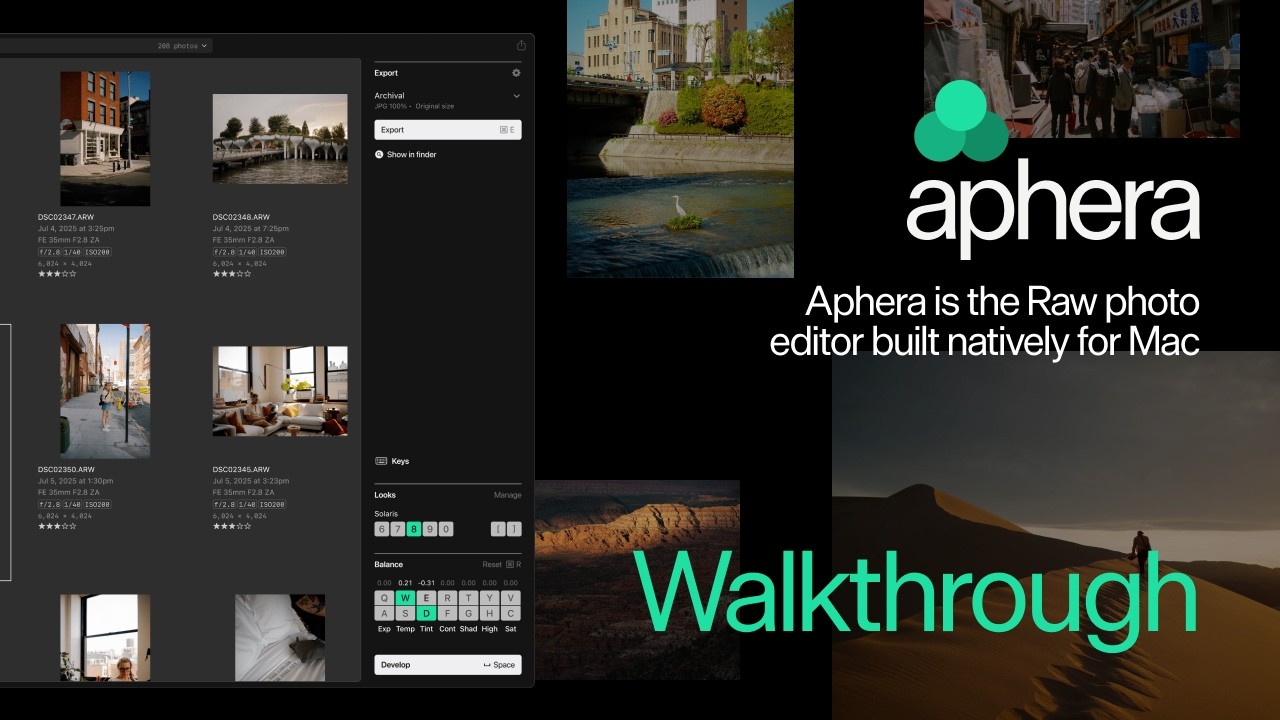Click the Sat label under Balance keys
The height and width of the screenshot is (720, 1280).
tap(511, 629)
